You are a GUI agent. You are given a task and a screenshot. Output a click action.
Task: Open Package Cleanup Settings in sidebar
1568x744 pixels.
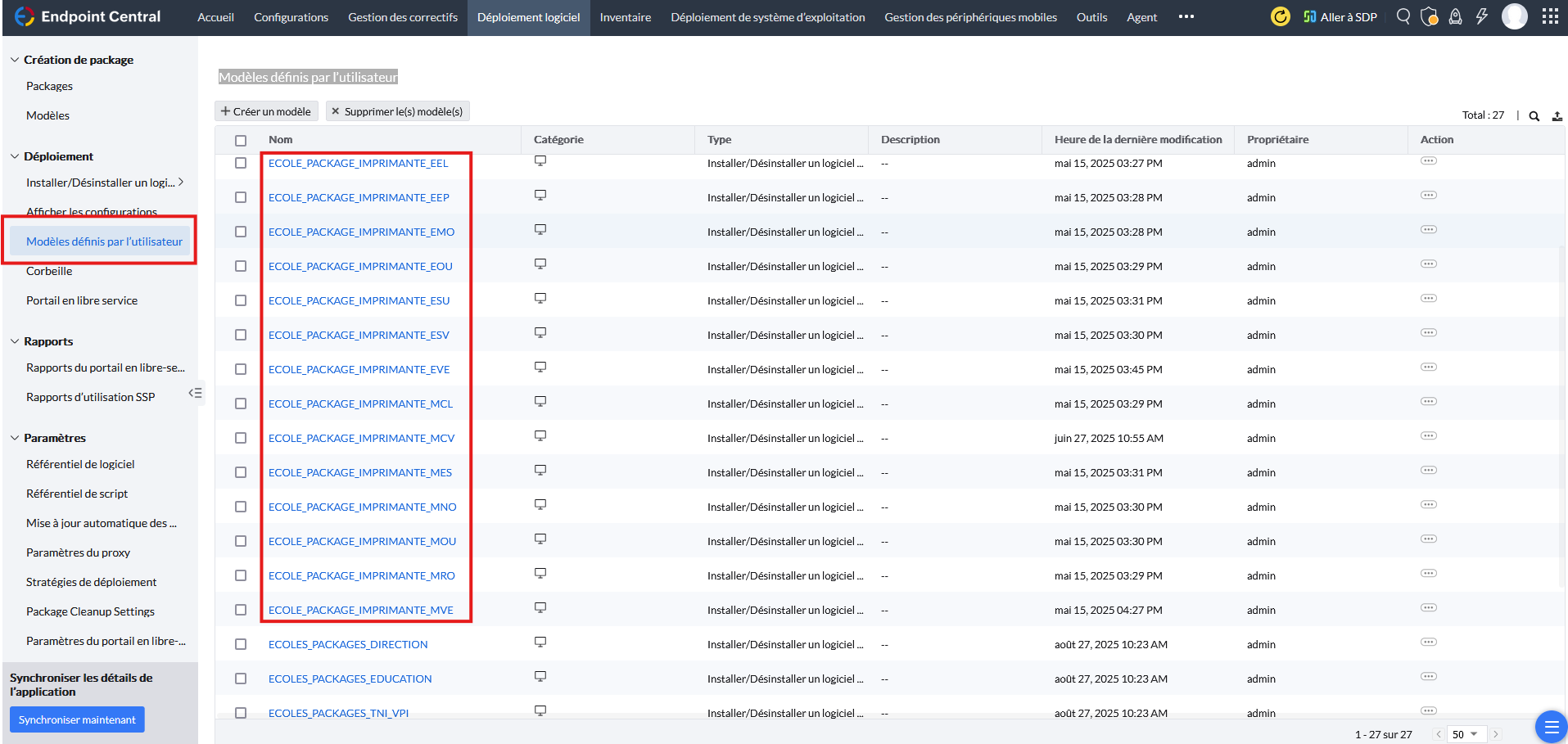pos(90,611)
